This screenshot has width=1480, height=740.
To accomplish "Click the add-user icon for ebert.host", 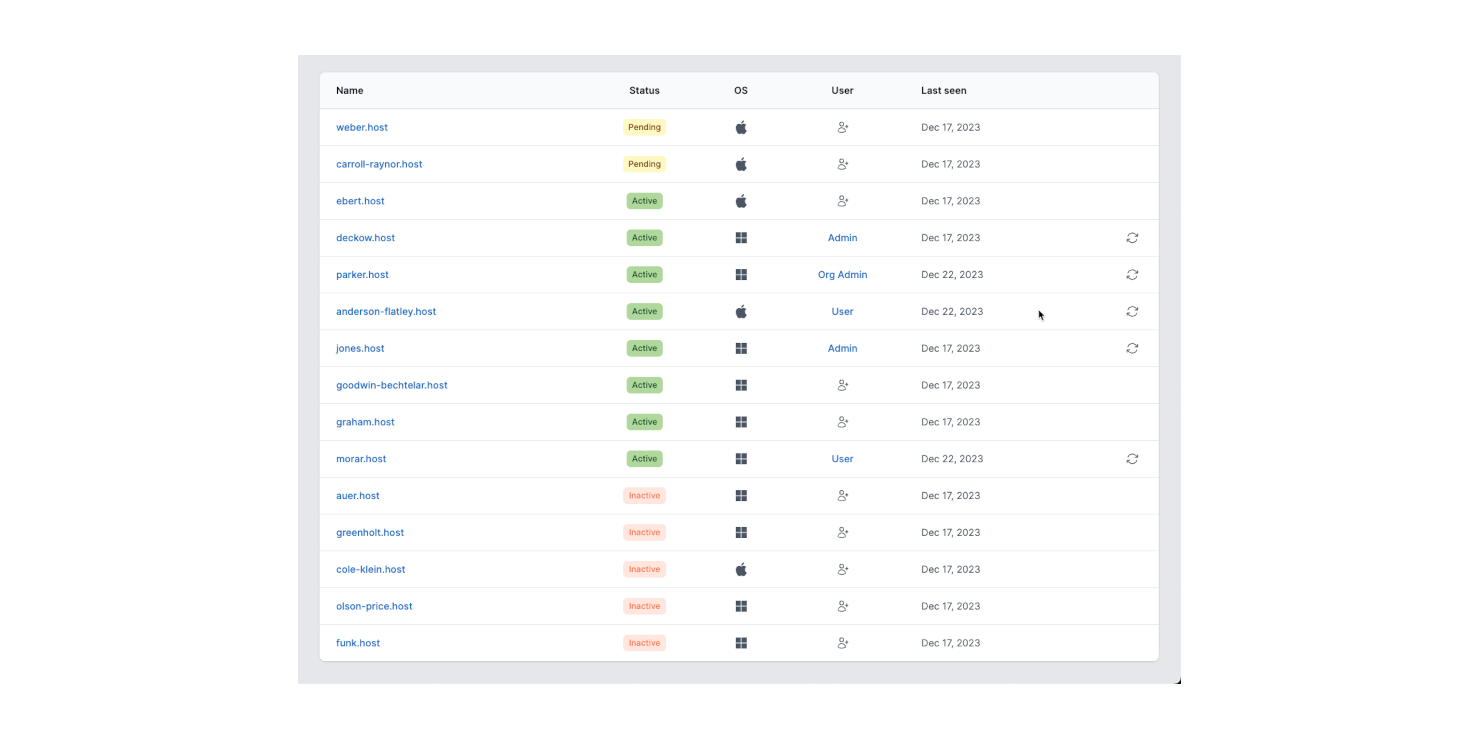I will click(x=842, y=201).
